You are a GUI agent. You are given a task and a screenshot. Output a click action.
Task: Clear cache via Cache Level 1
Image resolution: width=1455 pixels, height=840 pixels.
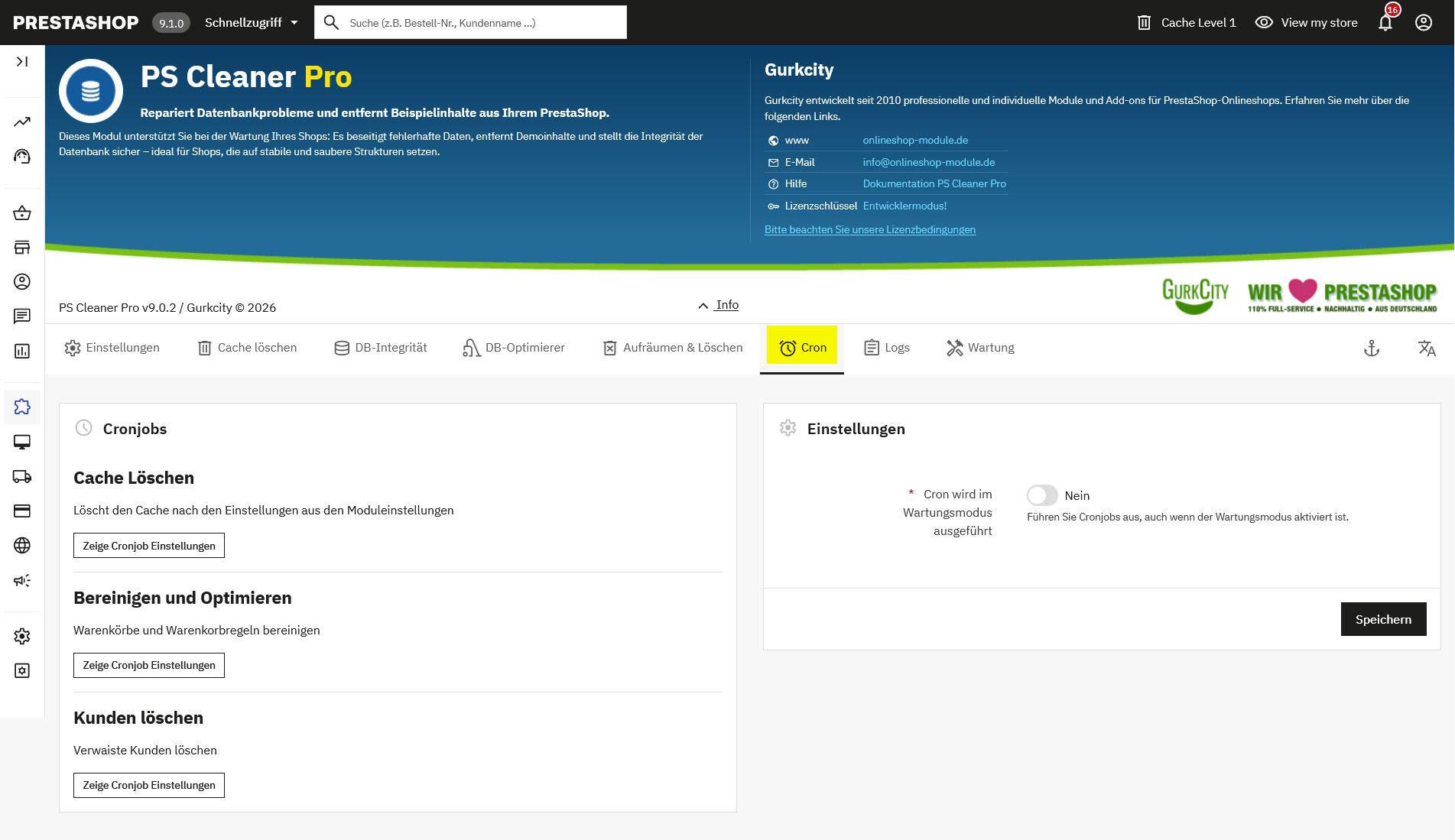coord(1187,22)
